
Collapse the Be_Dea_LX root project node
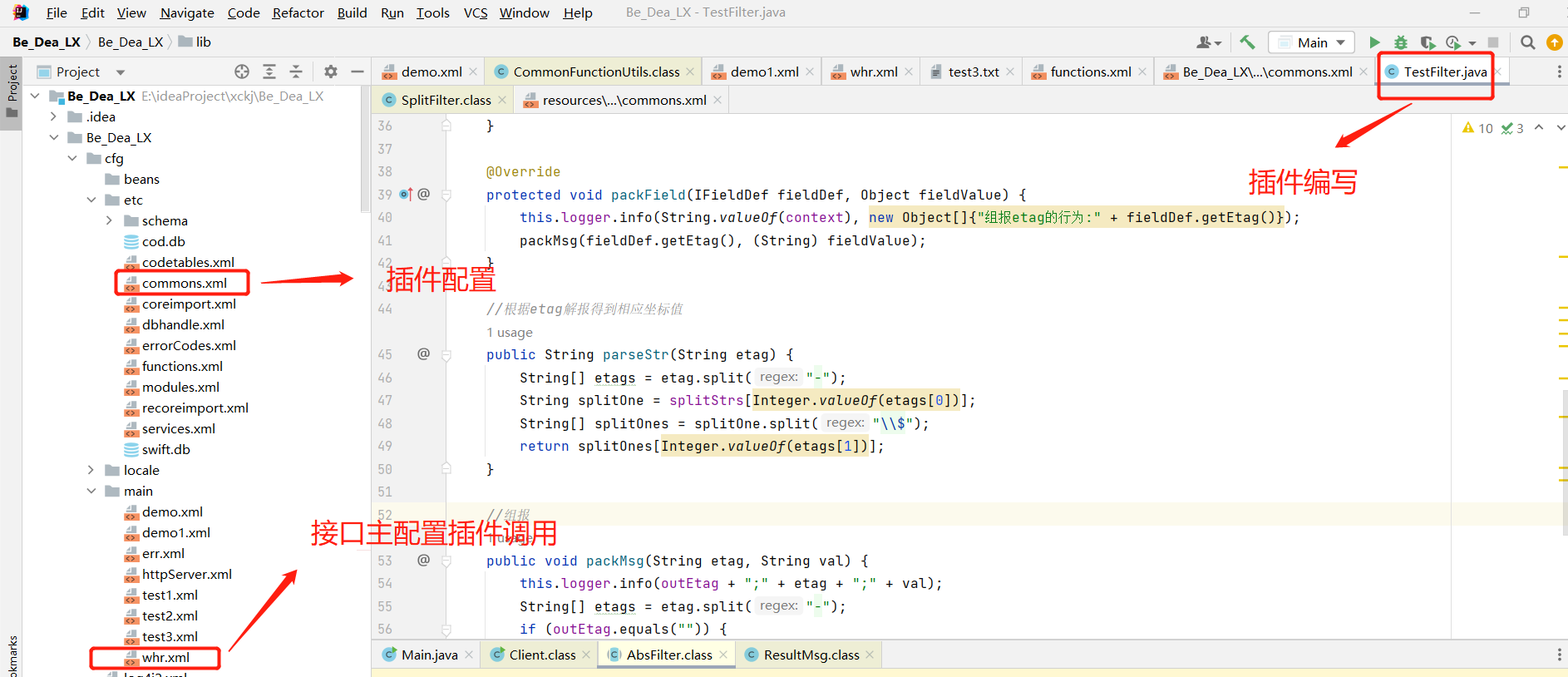click(35, 96)
